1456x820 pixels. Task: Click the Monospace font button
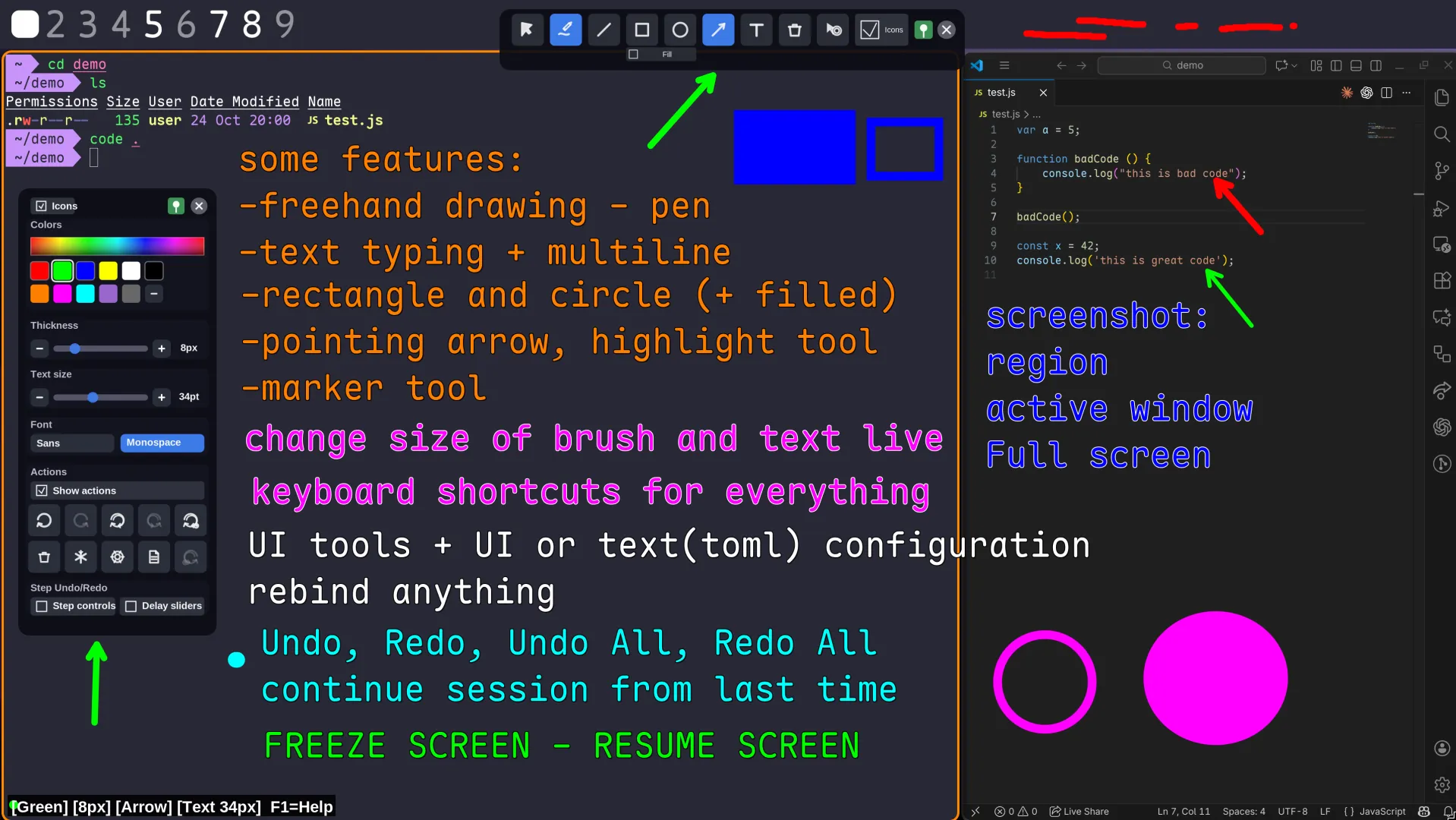[161, 443]
